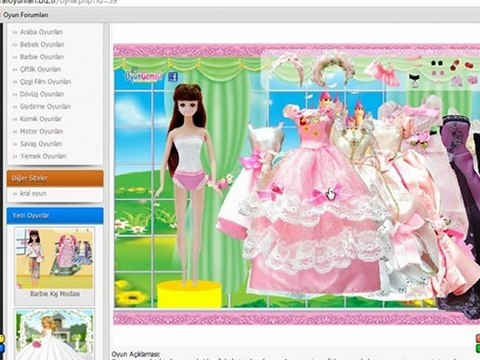Open the Bebek Oyunları category
Viewport: 480px width, 360px height.
[42, 44]
